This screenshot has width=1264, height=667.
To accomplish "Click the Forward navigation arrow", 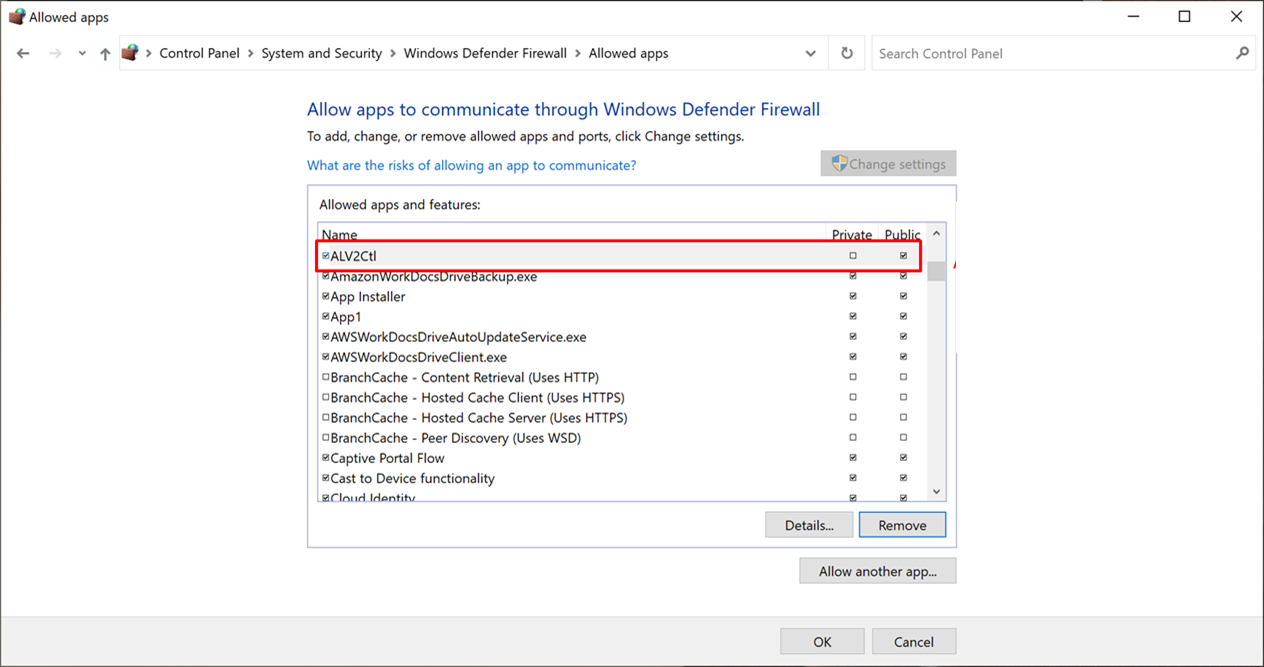I will [x=55, y=54].
